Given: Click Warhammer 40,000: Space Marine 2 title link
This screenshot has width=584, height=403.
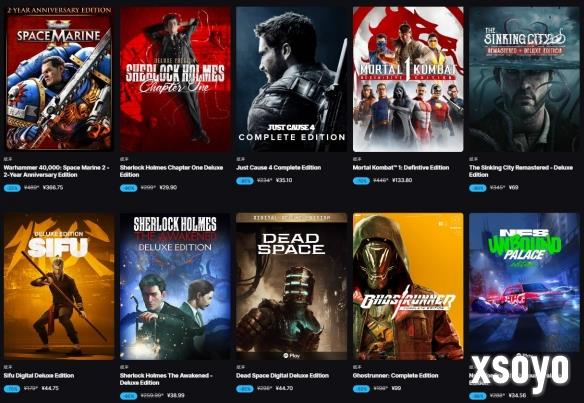Looking at the screenshot, I should (56, 171).
